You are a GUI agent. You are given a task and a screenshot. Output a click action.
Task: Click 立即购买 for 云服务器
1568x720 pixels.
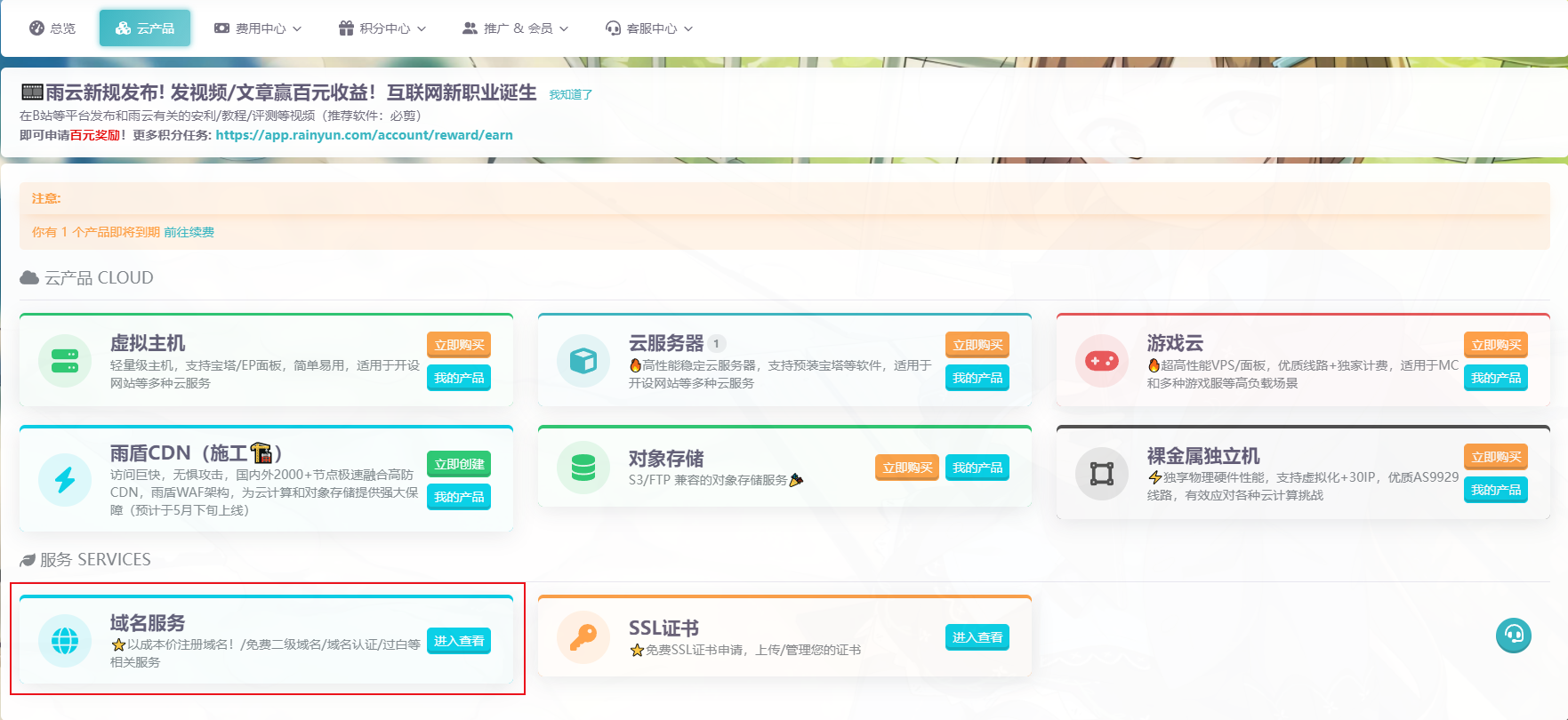coord(977,345)
